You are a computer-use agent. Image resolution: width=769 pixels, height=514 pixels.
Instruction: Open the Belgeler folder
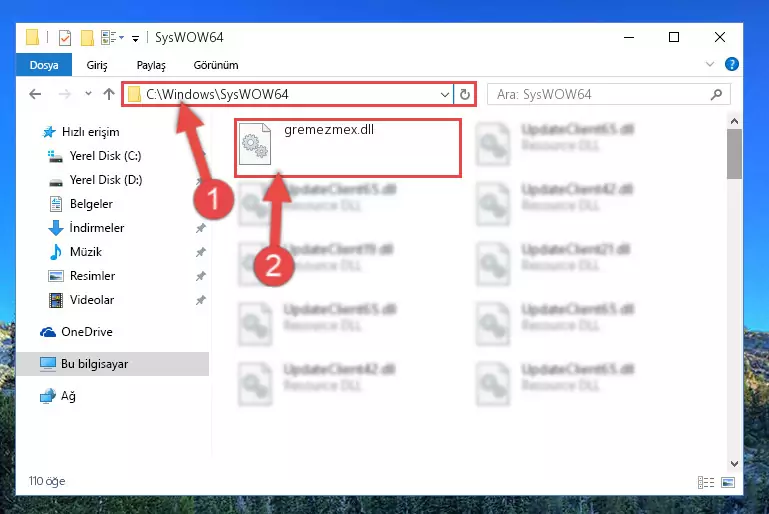click(91, 204)
